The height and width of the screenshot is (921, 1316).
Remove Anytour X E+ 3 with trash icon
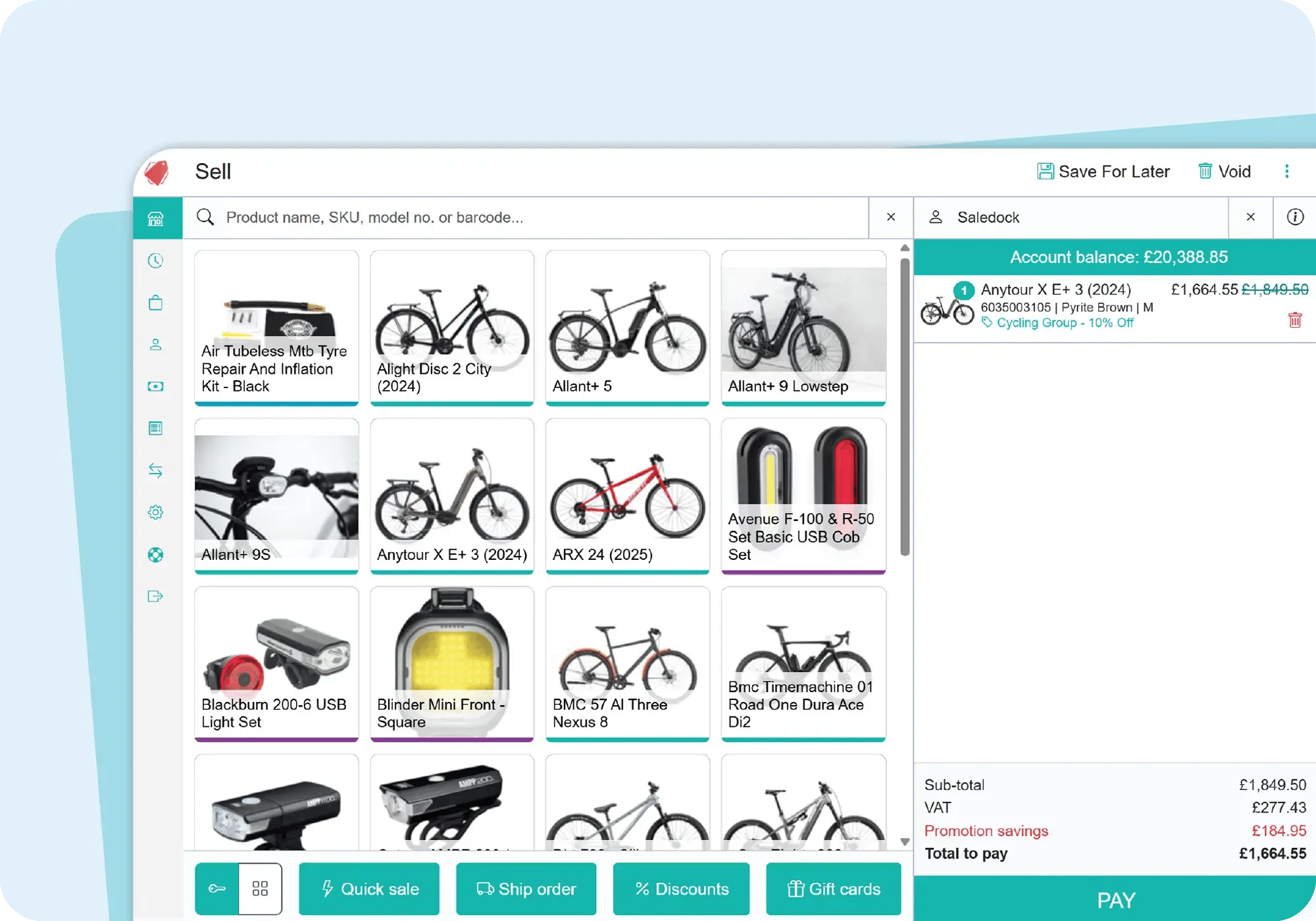(x=1295, y=320)
